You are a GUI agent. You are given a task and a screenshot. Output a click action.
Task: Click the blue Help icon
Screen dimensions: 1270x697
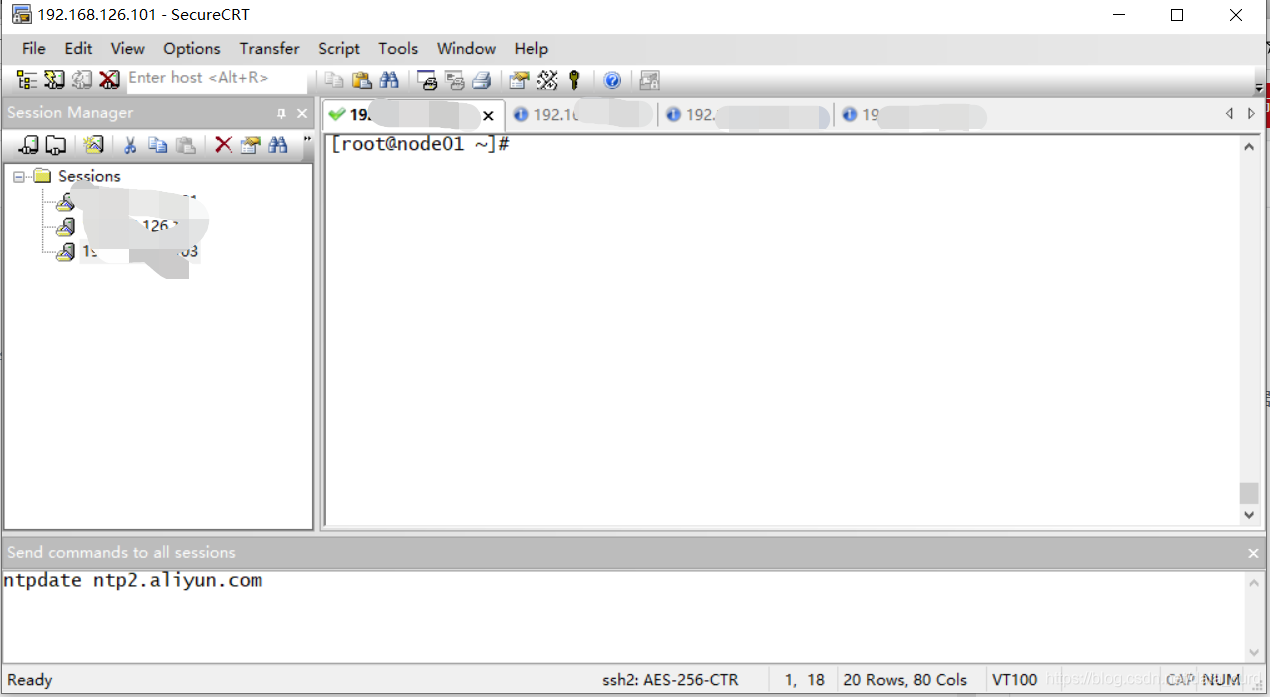612,80
